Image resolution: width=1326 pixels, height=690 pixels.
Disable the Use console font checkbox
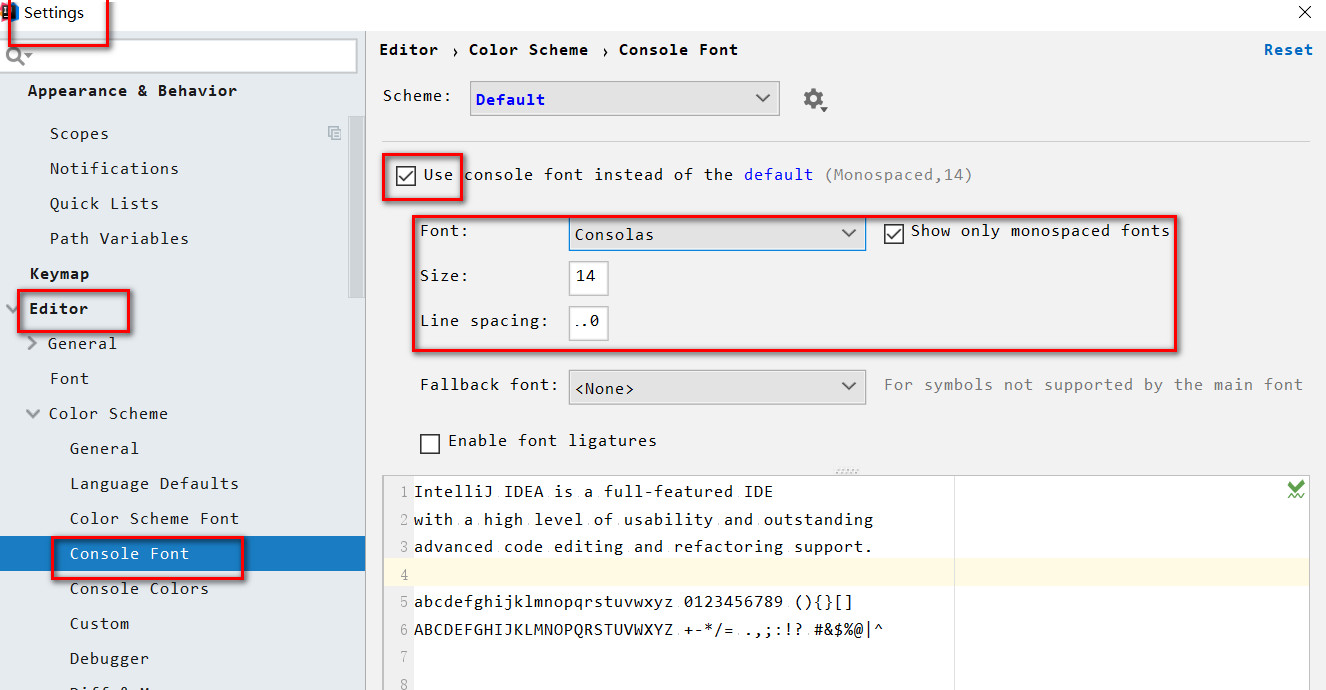click(x=406, y=176)
